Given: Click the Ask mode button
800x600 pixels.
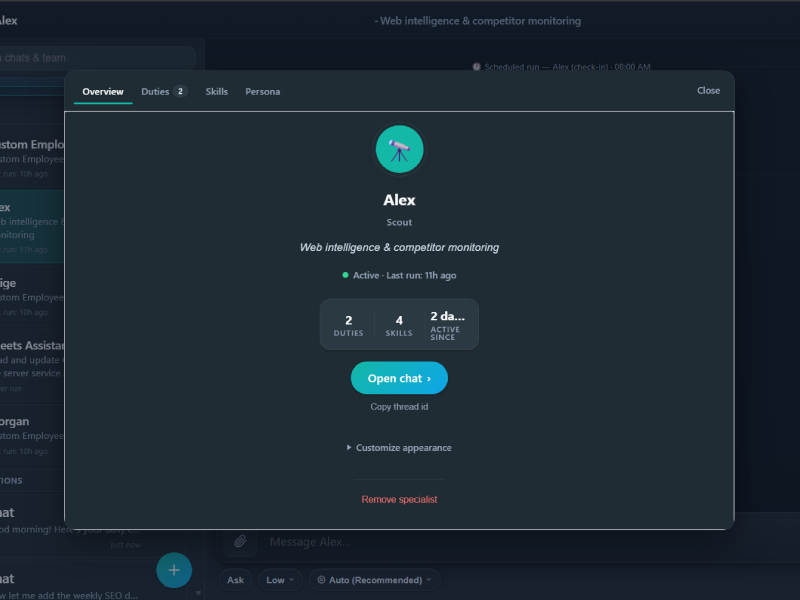Looking at the screenshot, I should click(x=235, y=580).
